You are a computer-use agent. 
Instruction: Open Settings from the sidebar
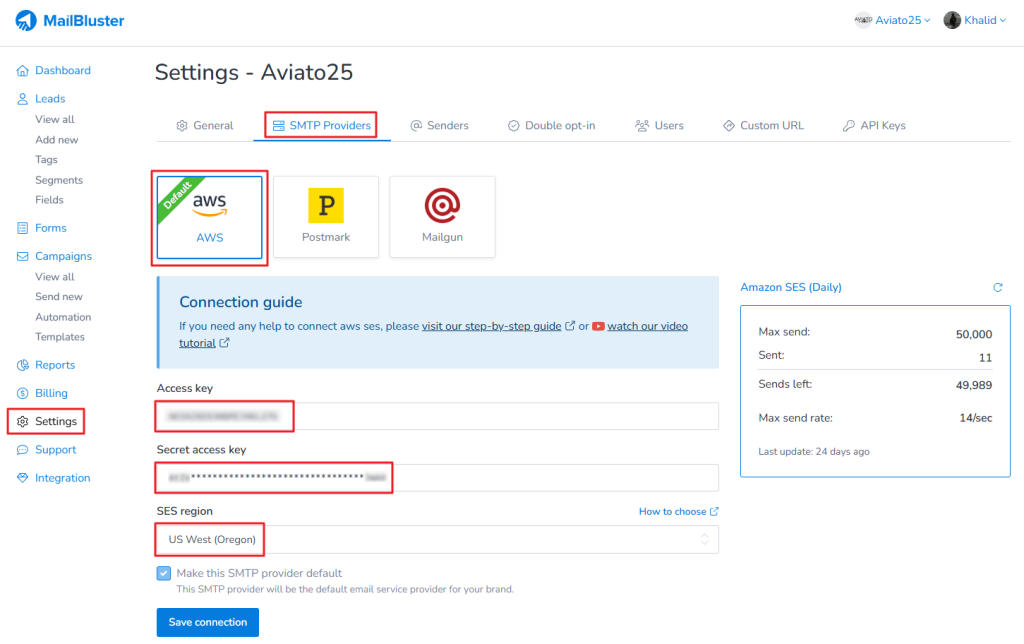coord(56,421)
